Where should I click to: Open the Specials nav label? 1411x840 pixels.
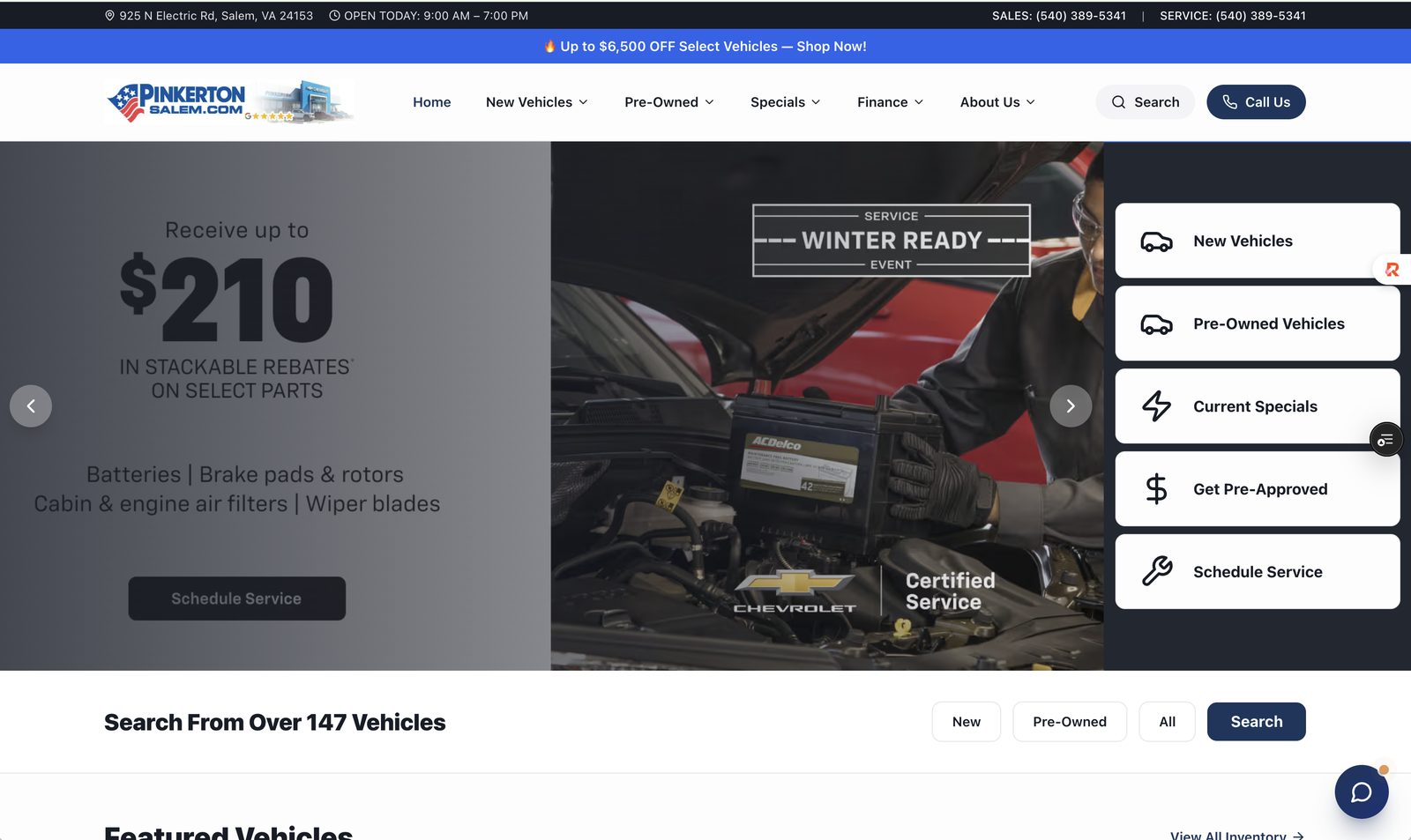pyautogui.click(x=778, y=102)
